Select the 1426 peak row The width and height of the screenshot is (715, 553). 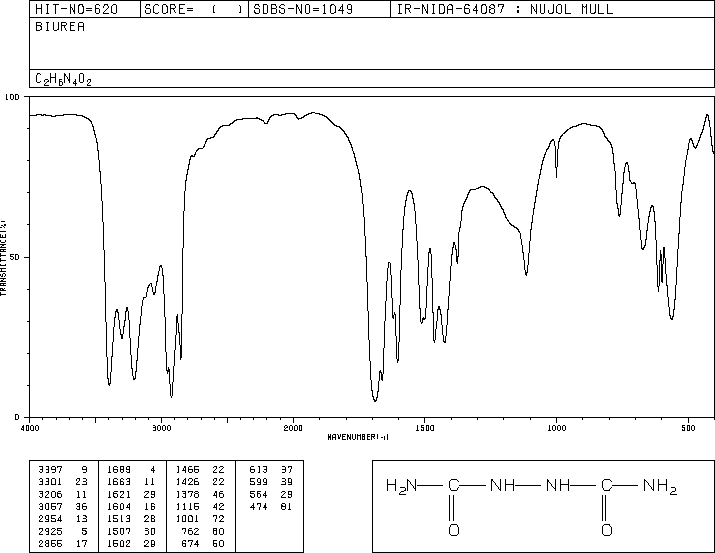pyautogui.click(x=200, y=481)
